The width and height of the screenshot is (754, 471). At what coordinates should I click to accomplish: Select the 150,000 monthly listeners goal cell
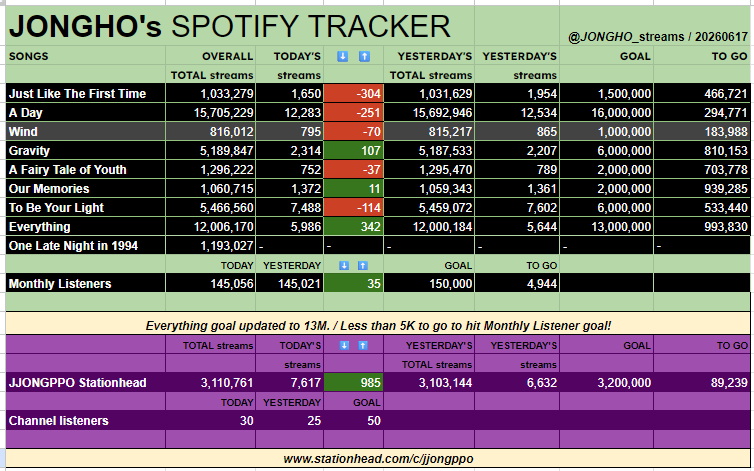tap(429, 283)
